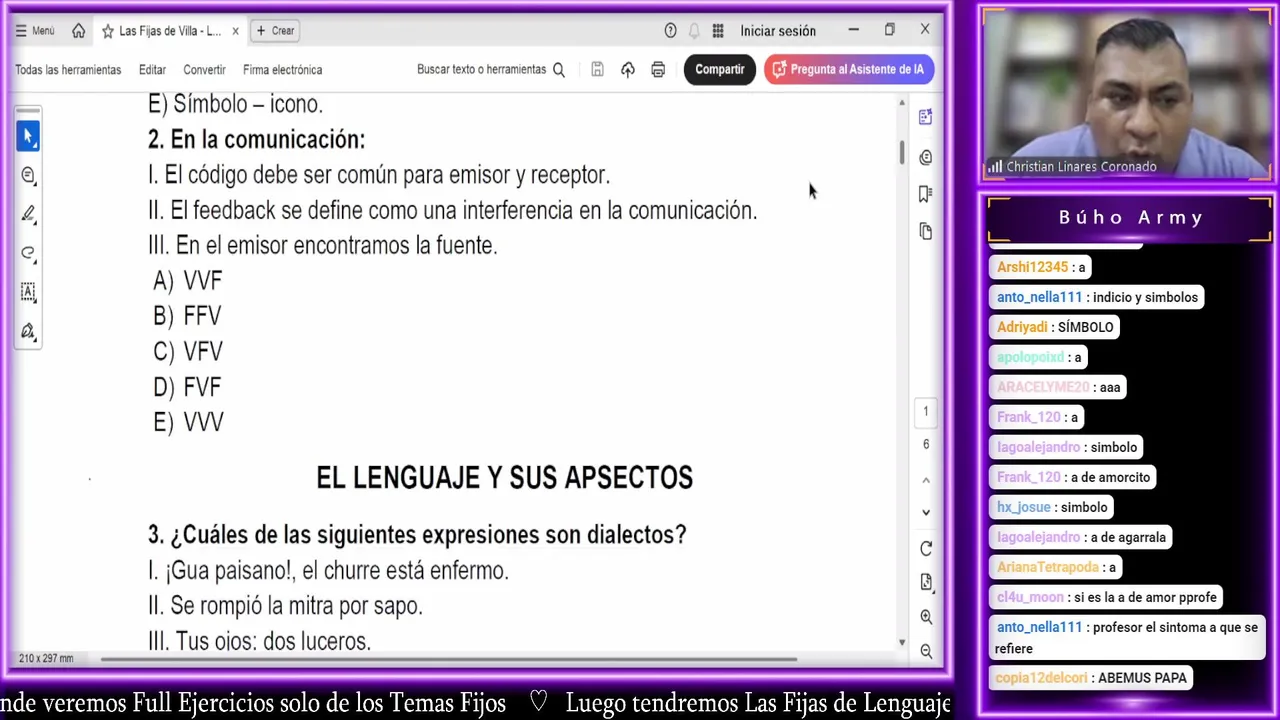Click the Buscar texto o herramientas field

(x=481, y=70)
